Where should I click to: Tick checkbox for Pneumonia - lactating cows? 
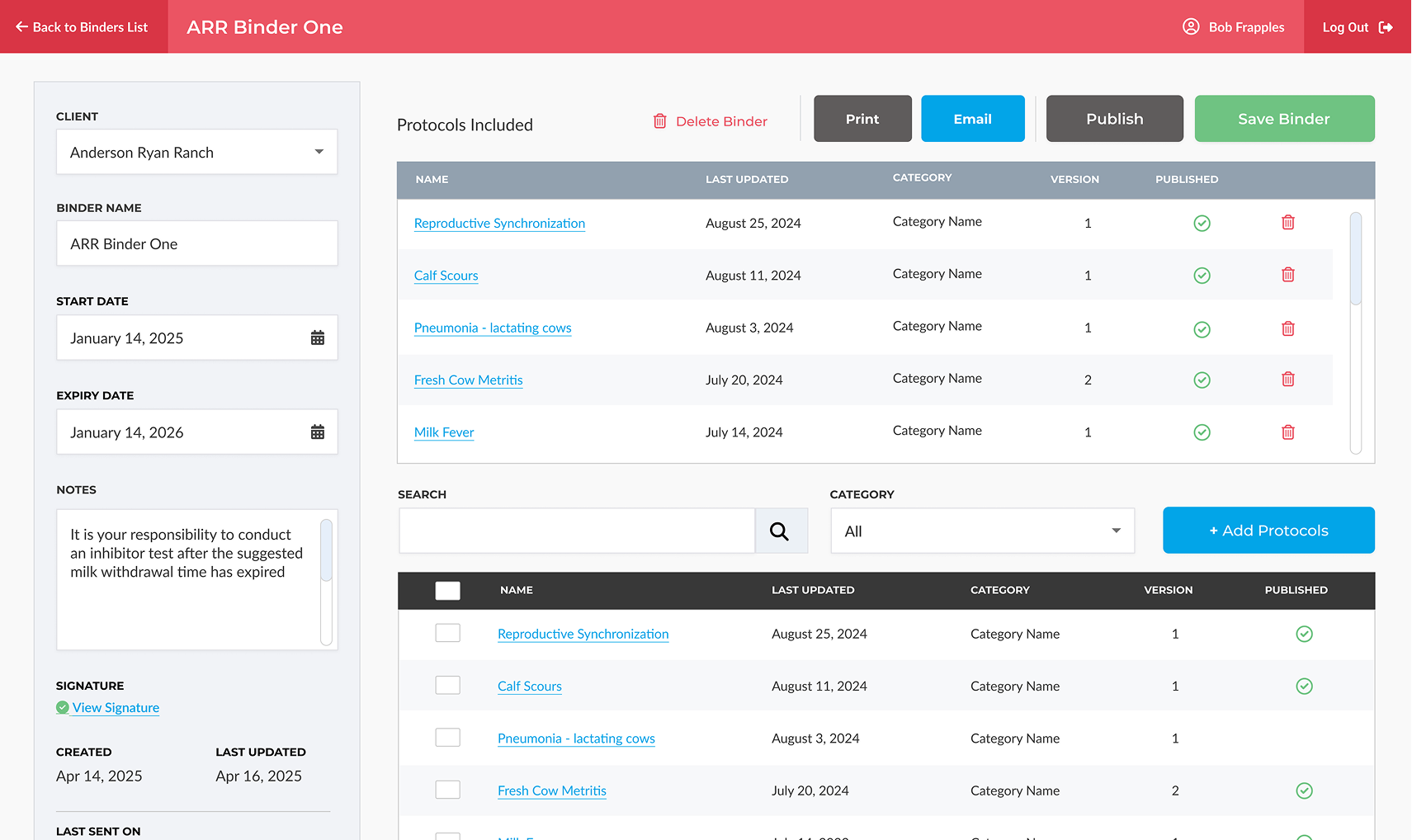click(447, 738)
